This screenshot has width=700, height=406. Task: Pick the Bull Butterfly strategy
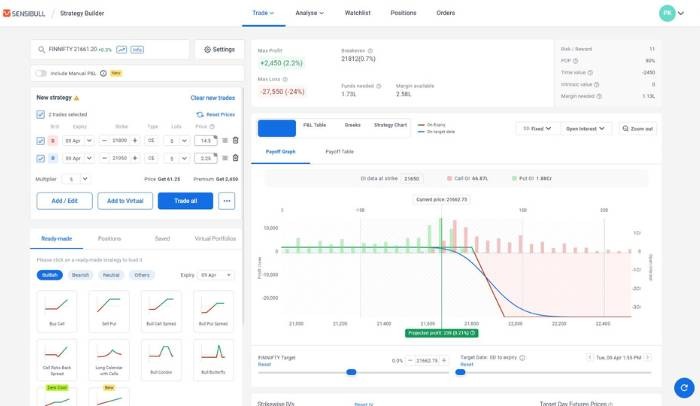pyautogui.click(x=214, y=358)
